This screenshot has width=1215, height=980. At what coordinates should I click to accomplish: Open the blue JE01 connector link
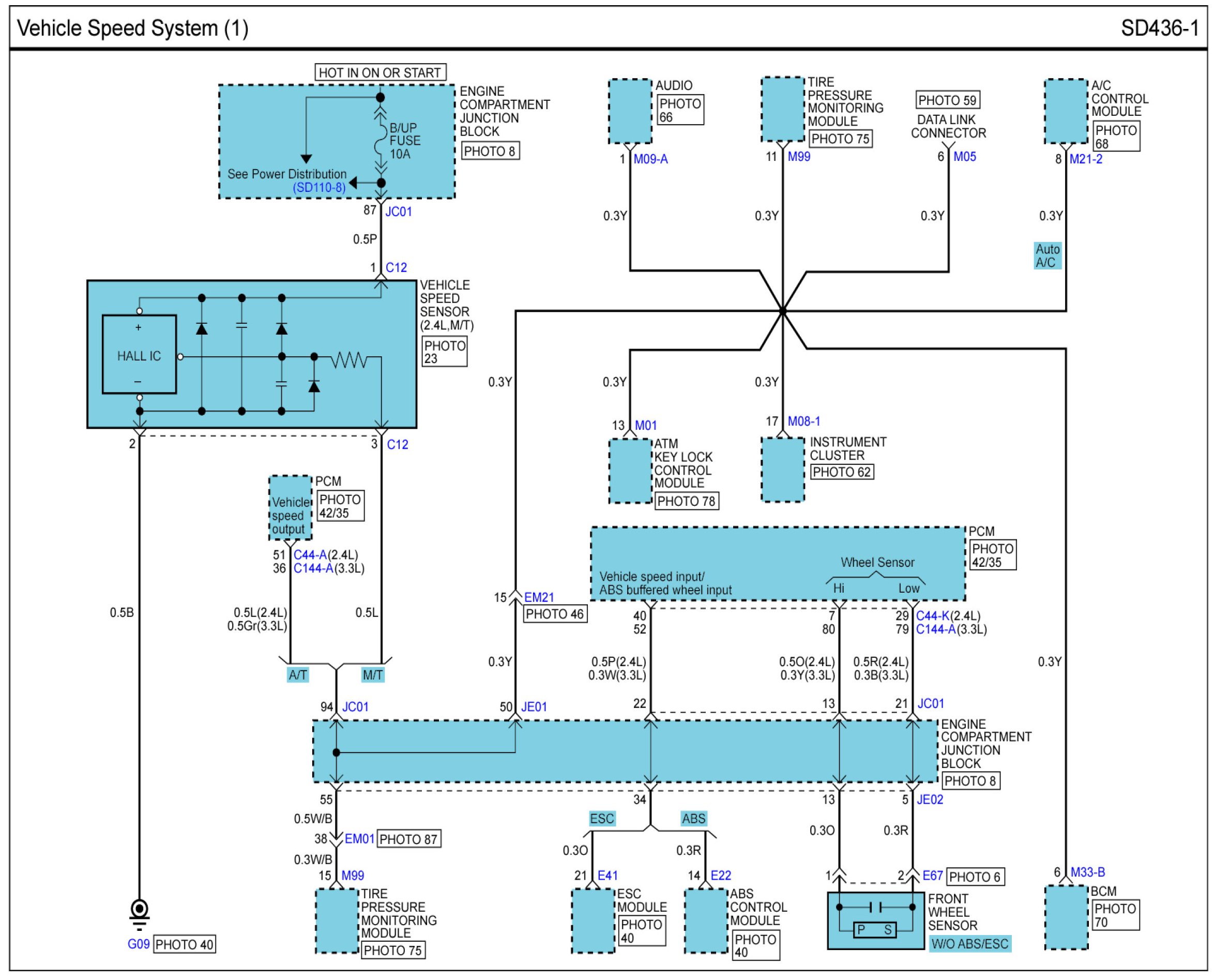coord(534,707)
